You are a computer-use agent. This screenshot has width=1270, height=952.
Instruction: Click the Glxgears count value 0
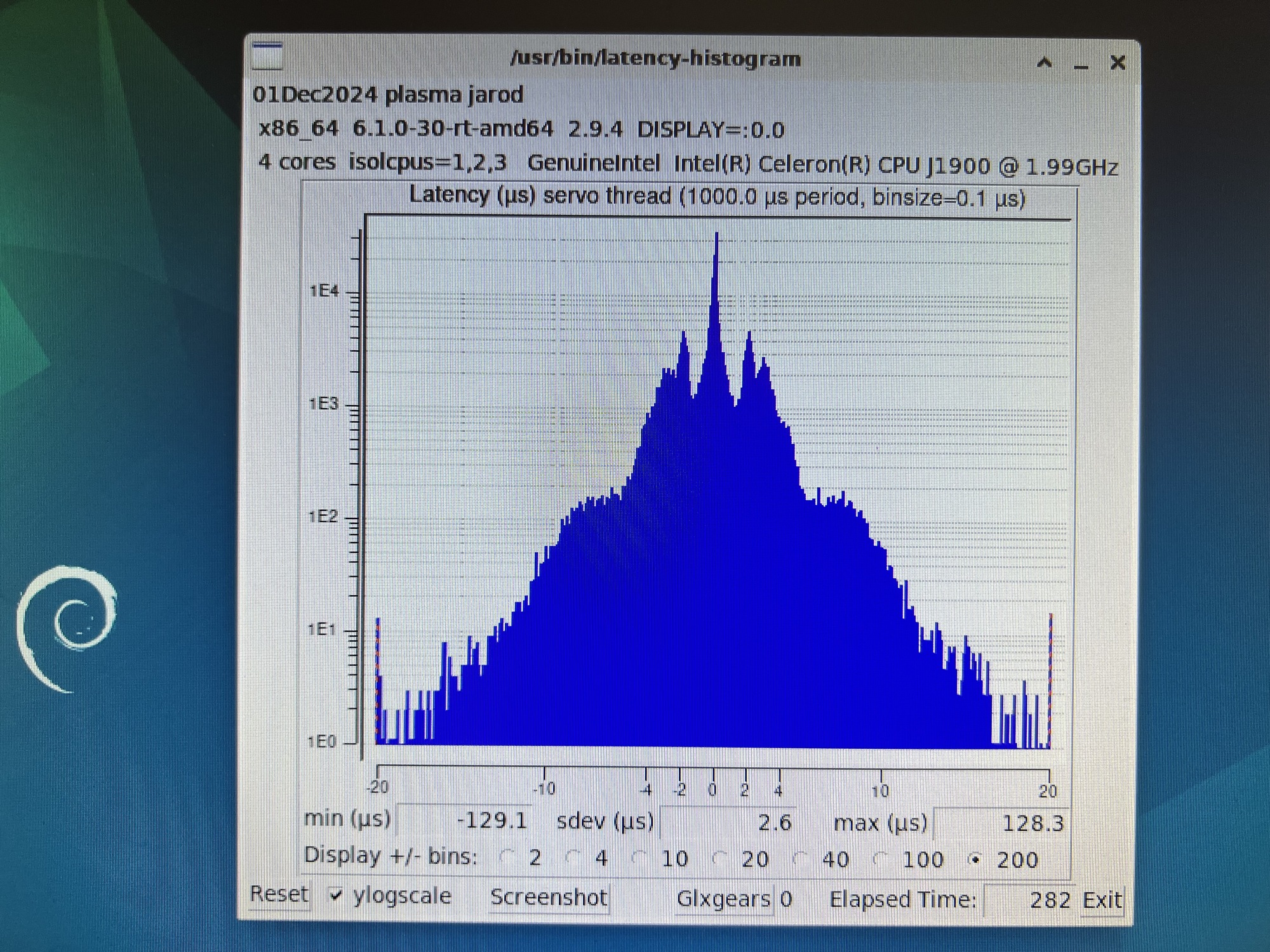coord(786,899)
